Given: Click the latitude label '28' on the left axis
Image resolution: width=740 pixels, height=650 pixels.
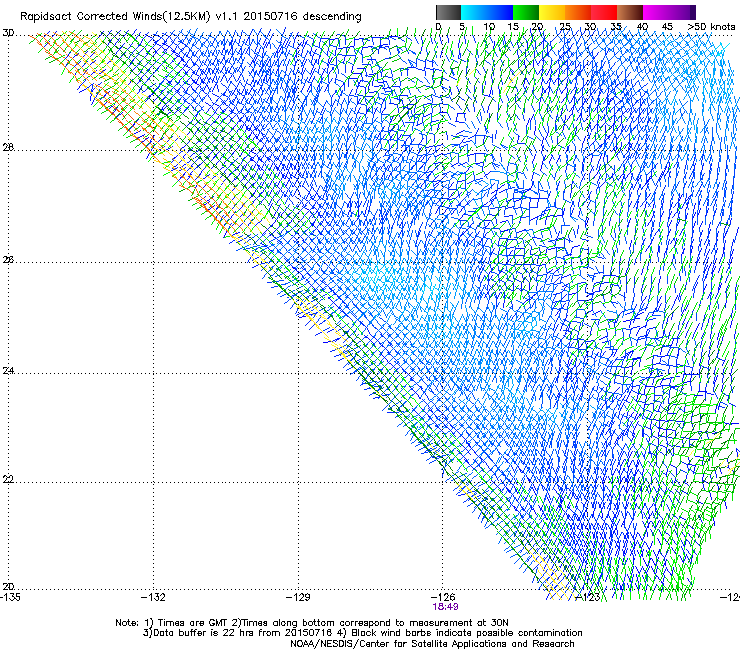Looking at the screenshot, I should [8, 148].
